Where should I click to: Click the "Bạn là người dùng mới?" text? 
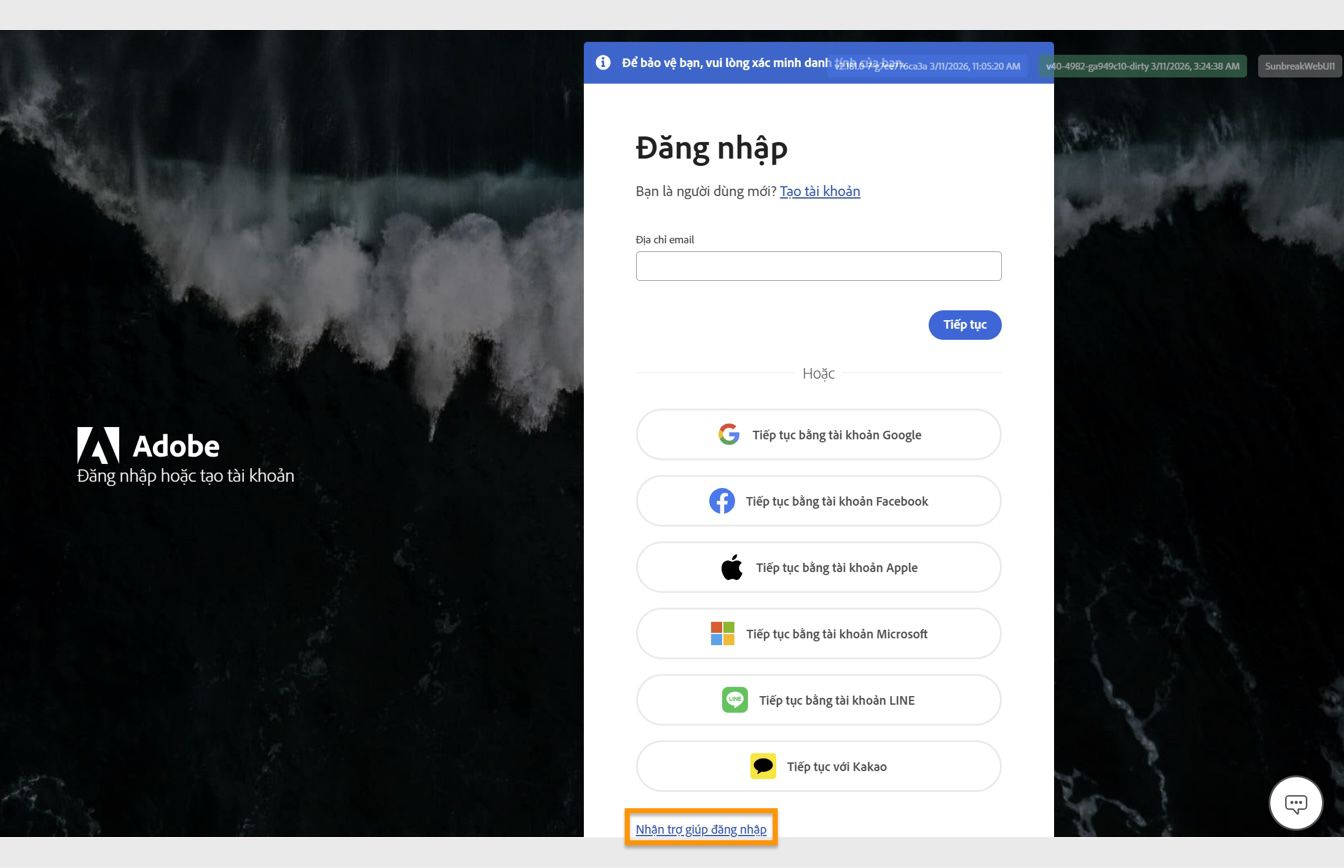click(706, 191)
